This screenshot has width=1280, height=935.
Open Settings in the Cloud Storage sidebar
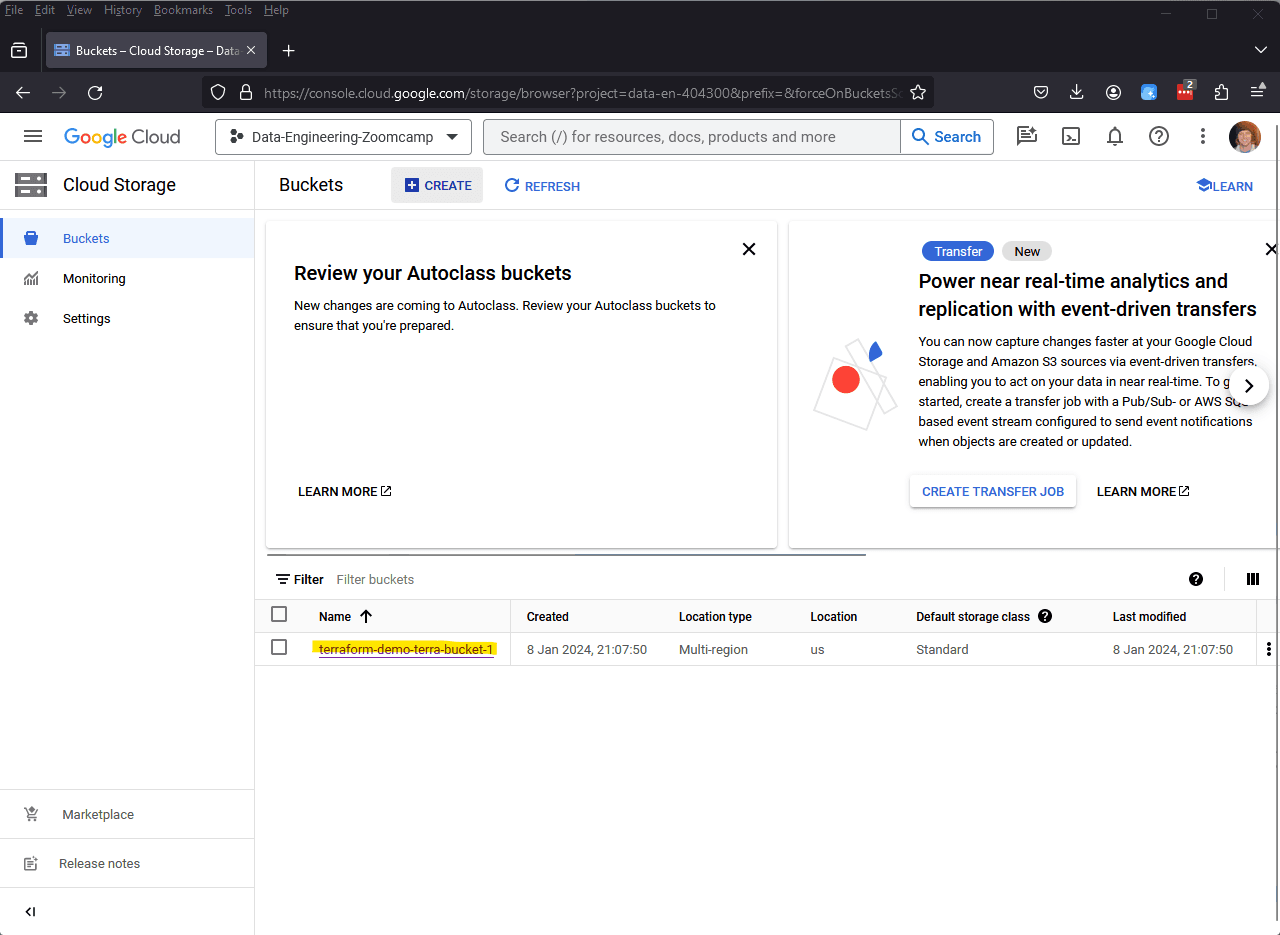(x=127, y=318)
